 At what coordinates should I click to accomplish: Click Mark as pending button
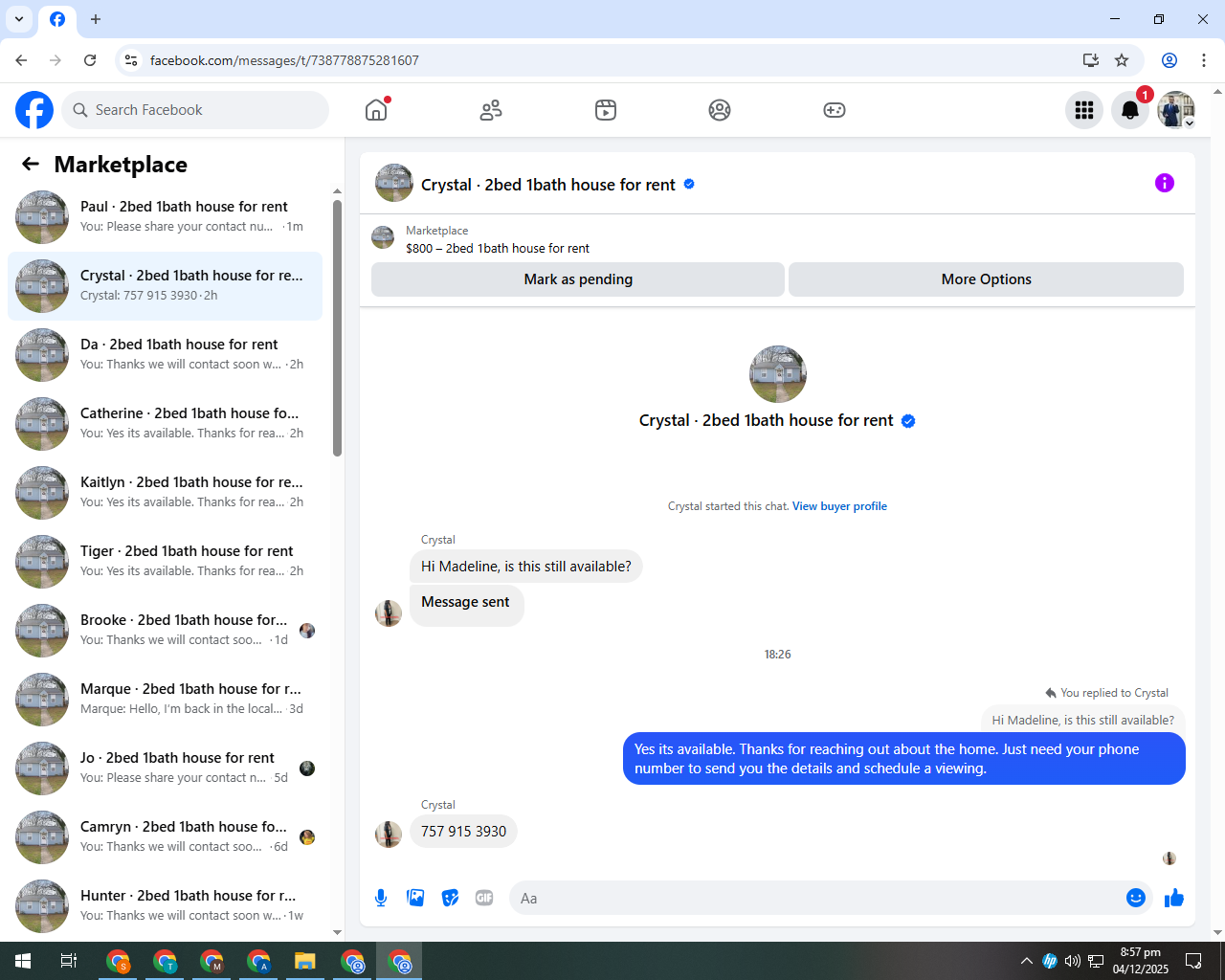coord(578,279)
